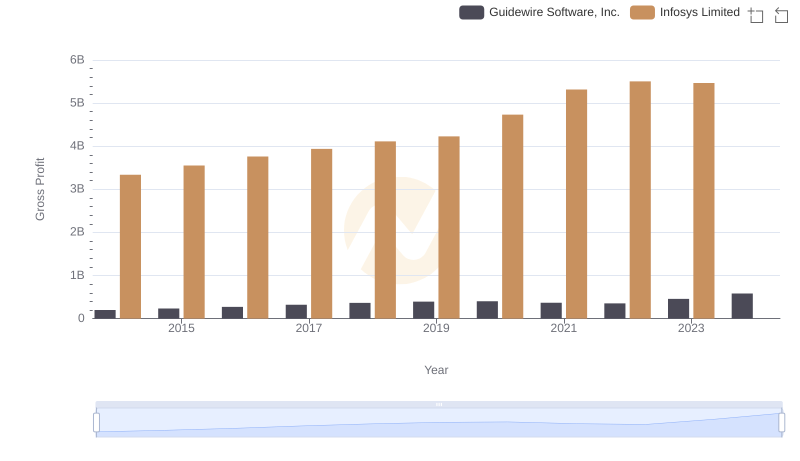This screenshot has width=800, height=461.
Task: Click the 1B y-axis label
Action: click(x=77, y=275)
